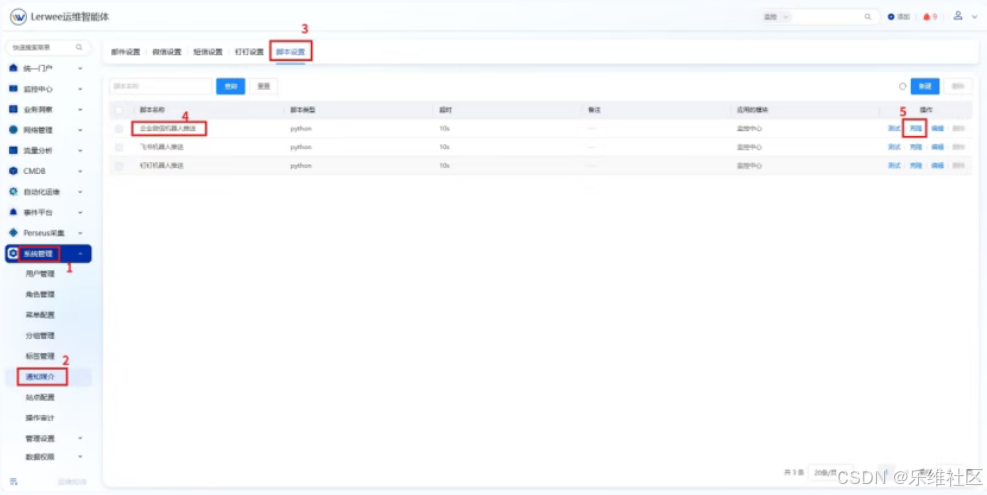Check the 飞书机器人推送 row checkbox
The width and height of the screenshot is (987, 495).
(x=119, y=147)
